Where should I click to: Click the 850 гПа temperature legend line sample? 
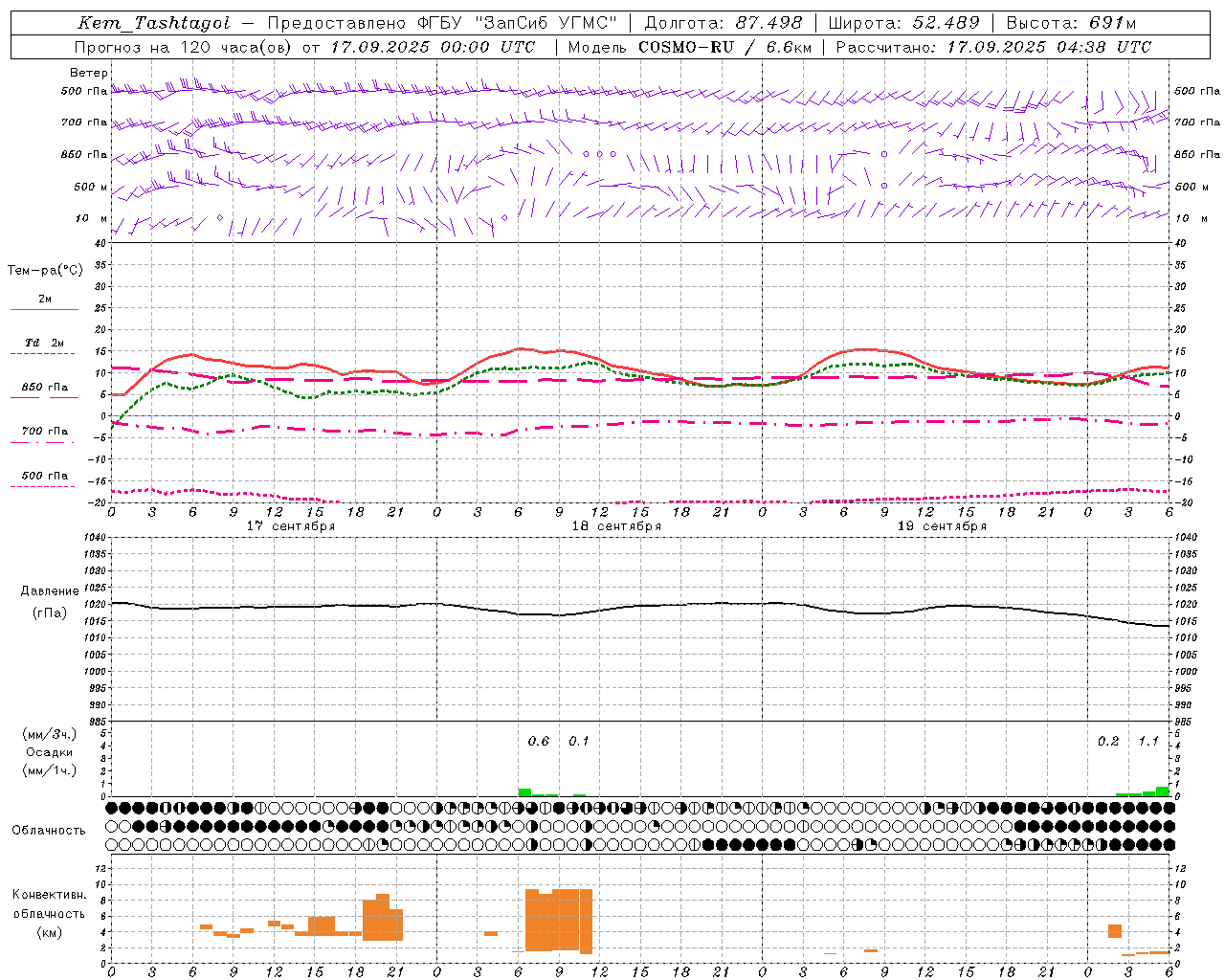tap(44, 397)
